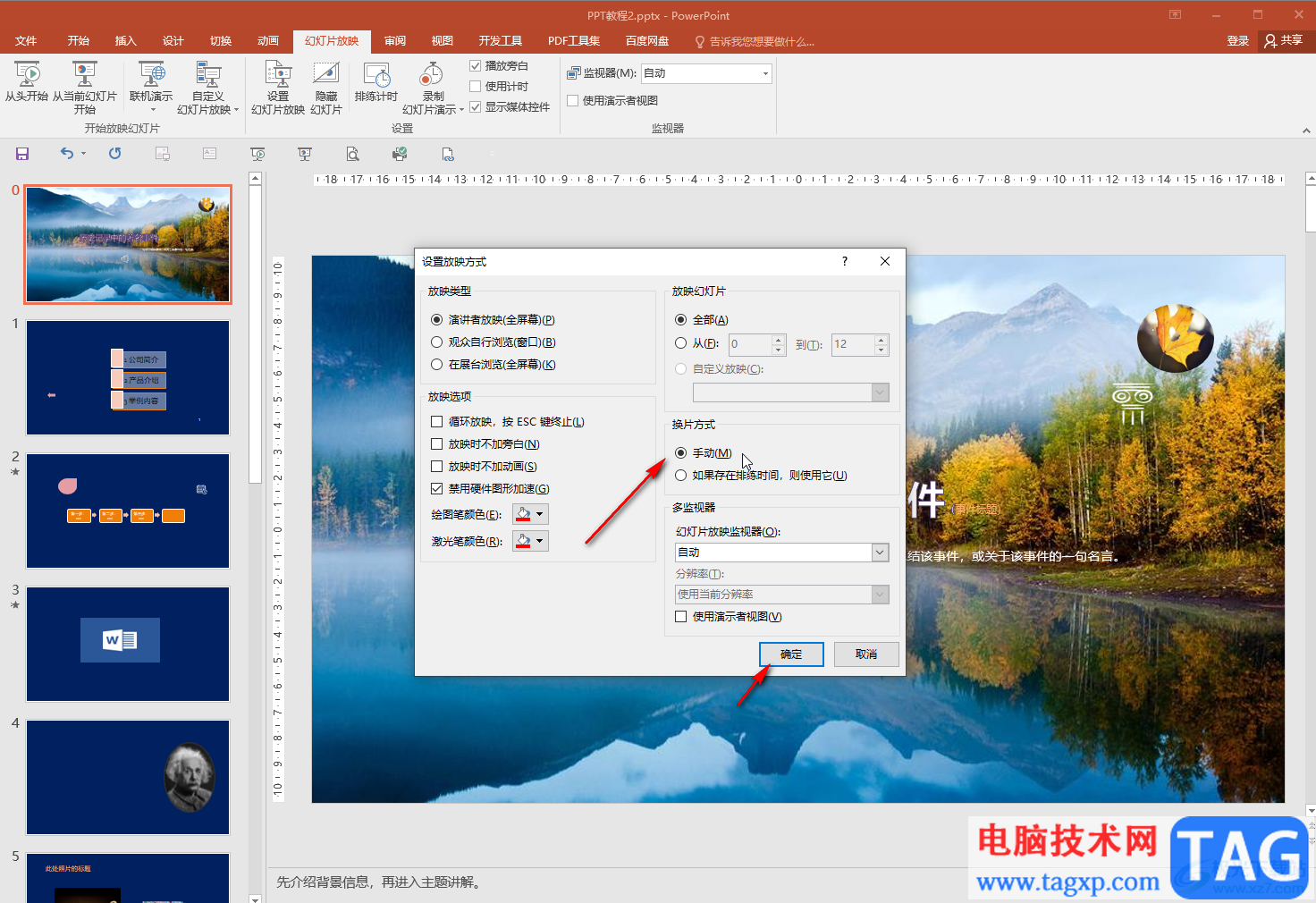
Task: Click slideshow-from-current icon in quick access toolbar
Action: 305,154
